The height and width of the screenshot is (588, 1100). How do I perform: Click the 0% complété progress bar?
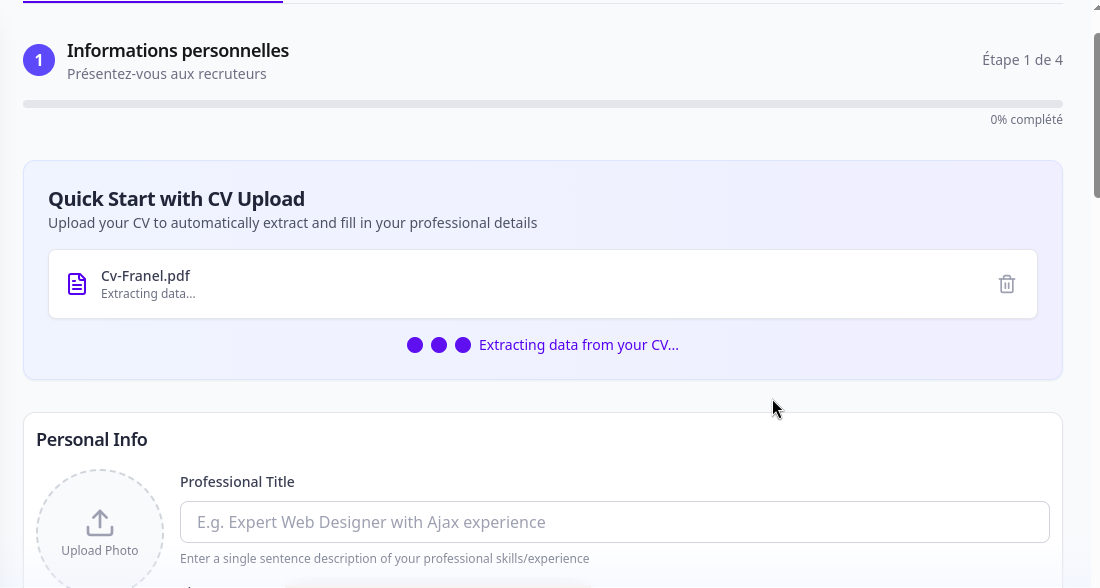(543, 103)
